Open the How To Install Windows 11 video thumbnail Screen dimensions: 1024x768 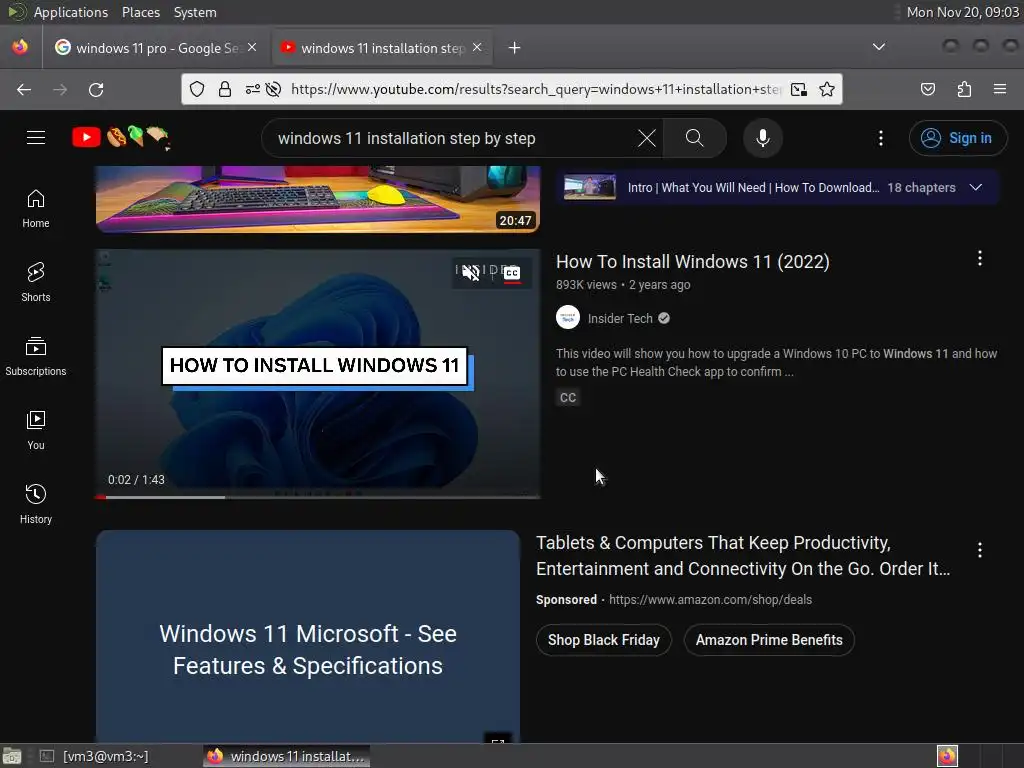(x=317, y=374)
